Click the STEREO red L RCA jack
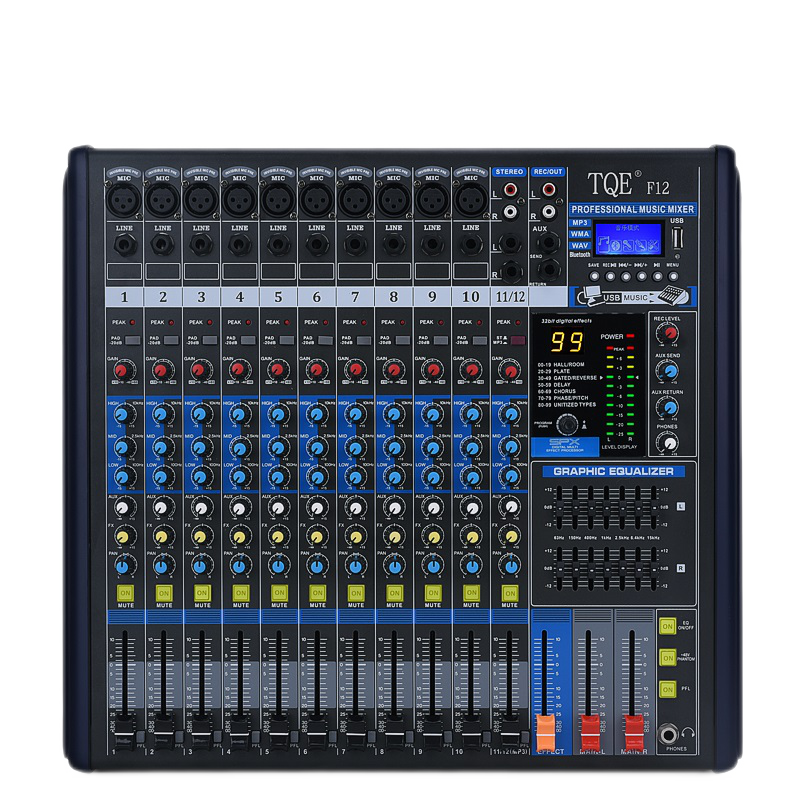The width and height of the screenshot is (800, 800). tap(510, 190)
